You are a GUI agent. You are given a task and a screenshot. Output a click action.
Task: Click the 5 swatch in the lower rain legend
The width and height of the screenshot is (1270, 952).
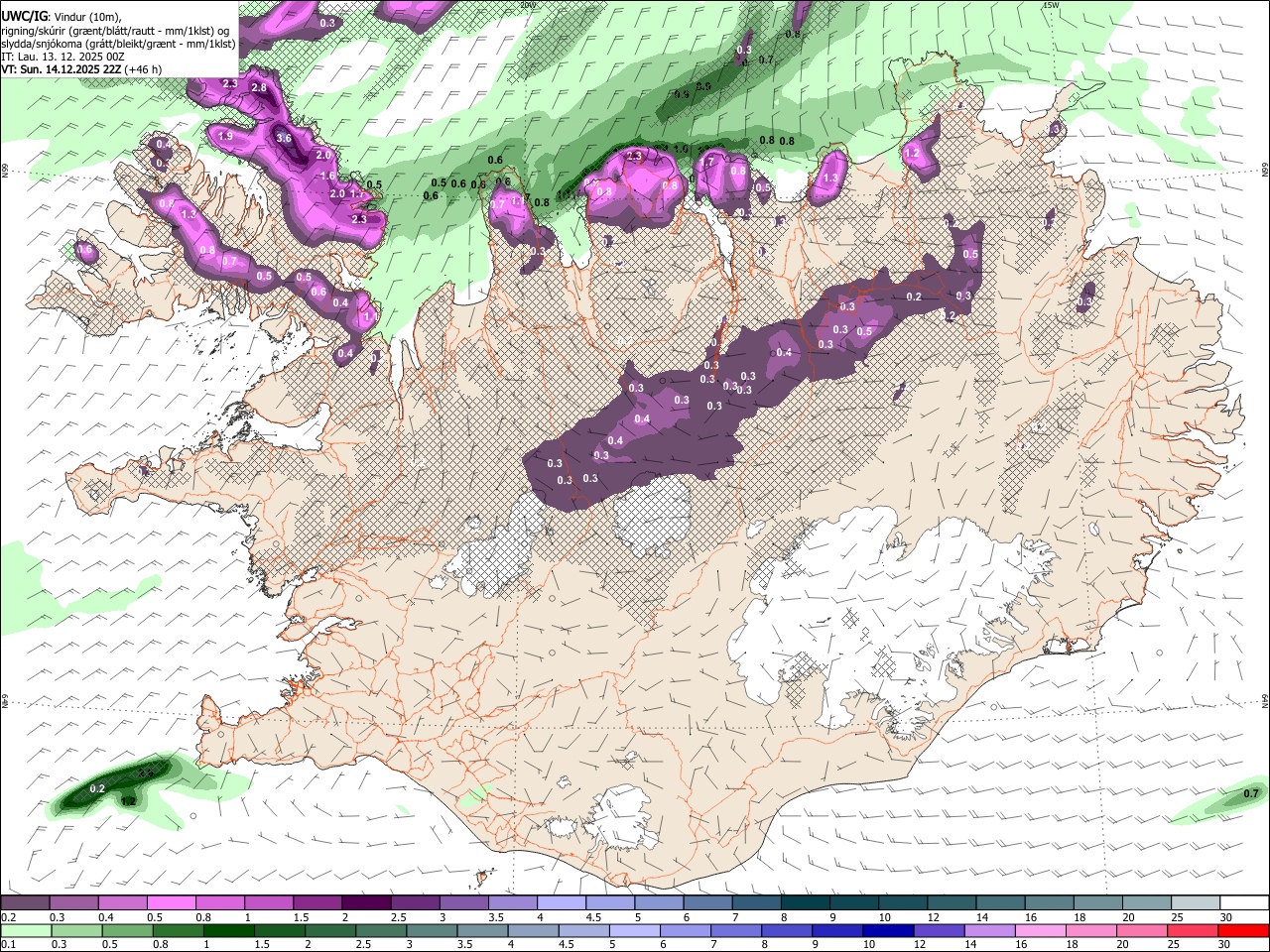(634, 930)
